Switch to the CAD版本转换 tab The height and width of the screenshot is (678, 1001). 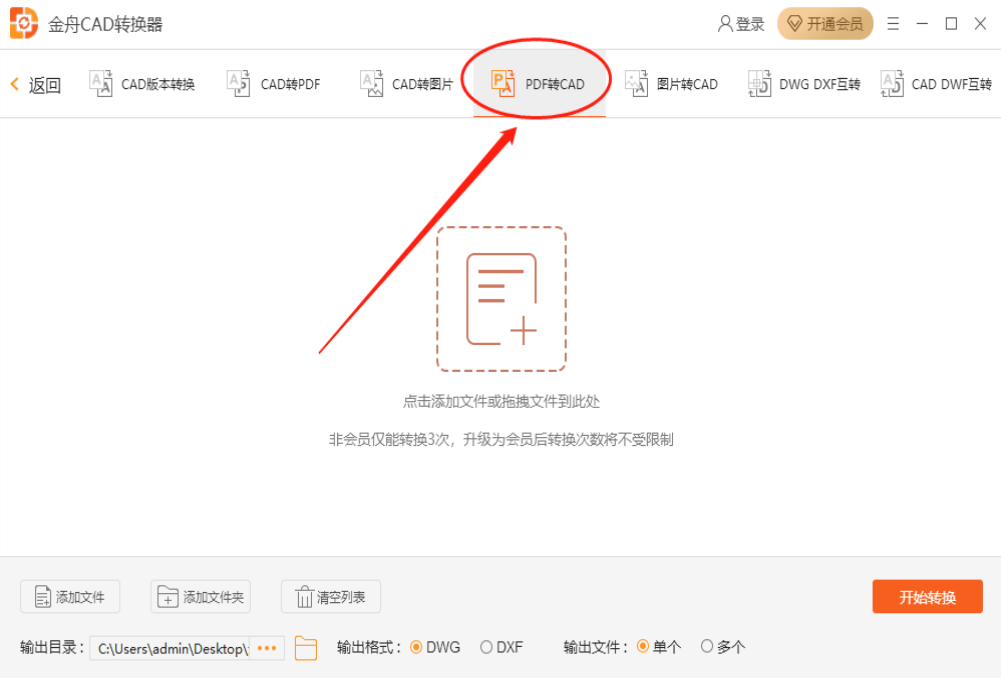(x=142, y=84)
